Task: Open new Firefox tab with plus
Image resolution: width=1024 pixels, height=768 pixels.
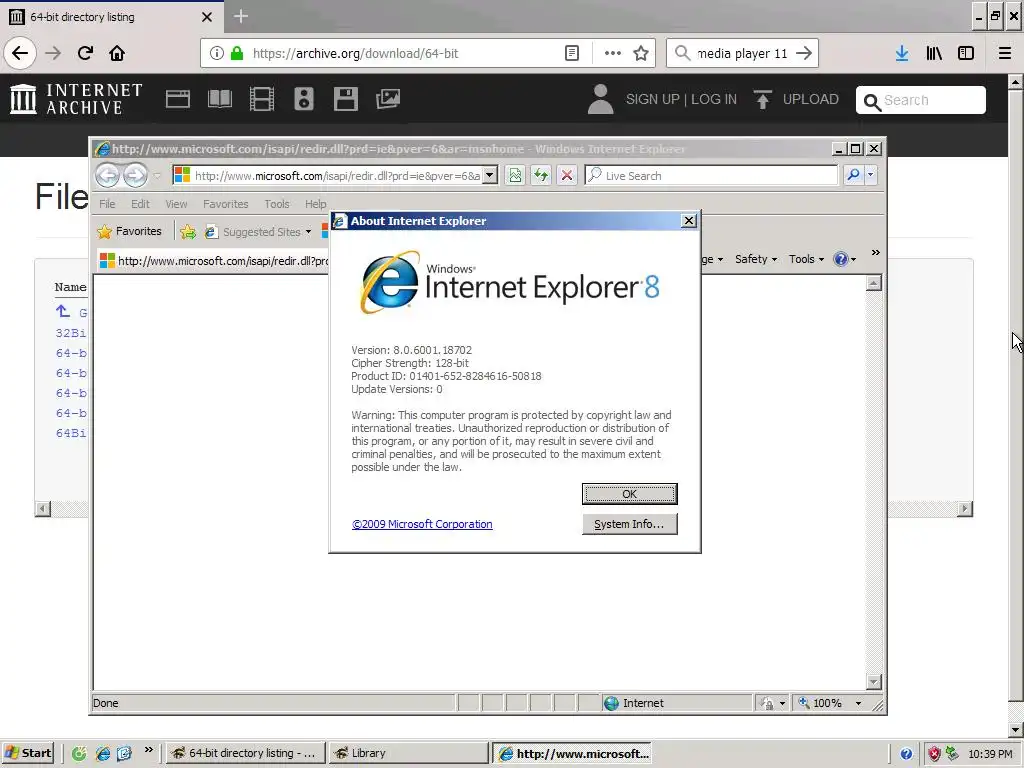Action: [x=240, y=16]
